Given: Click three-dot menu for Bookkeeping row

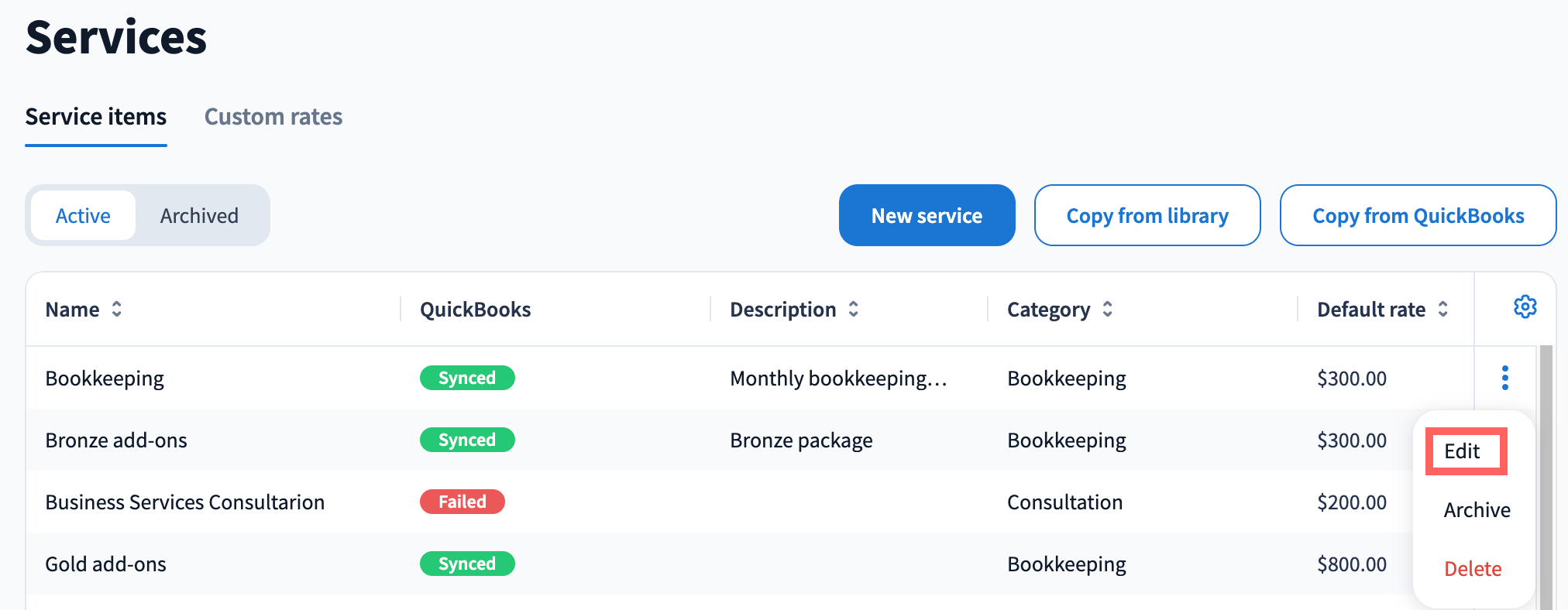Looking at the screenshot, I should point(1504,378).
